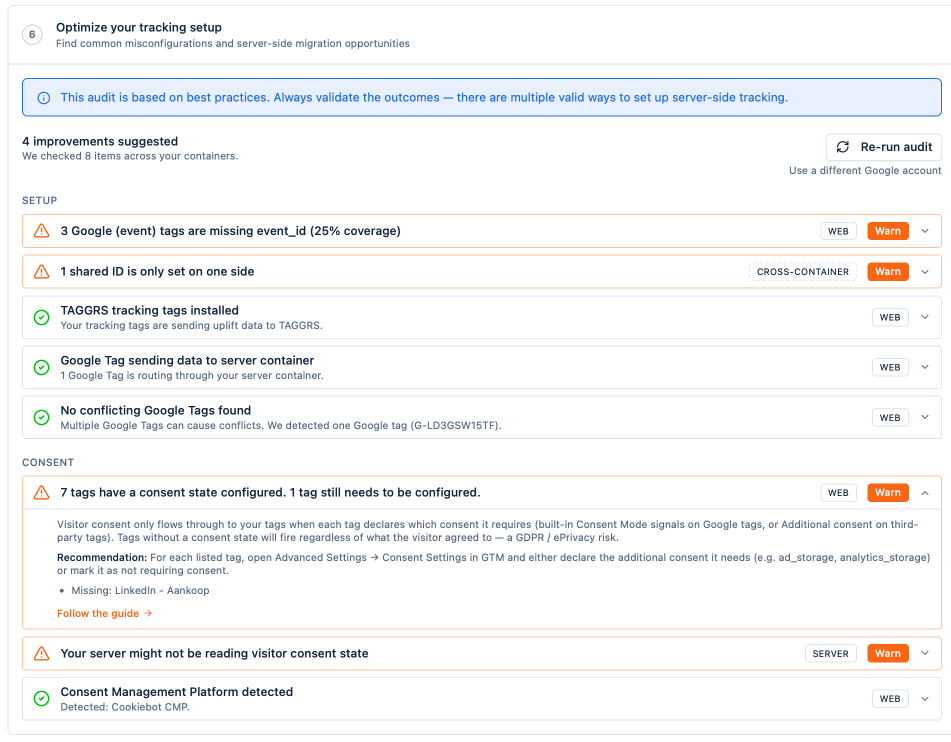Click the info icon in the blue banner
Screen dimensions: 951x742
click(44, 98)
